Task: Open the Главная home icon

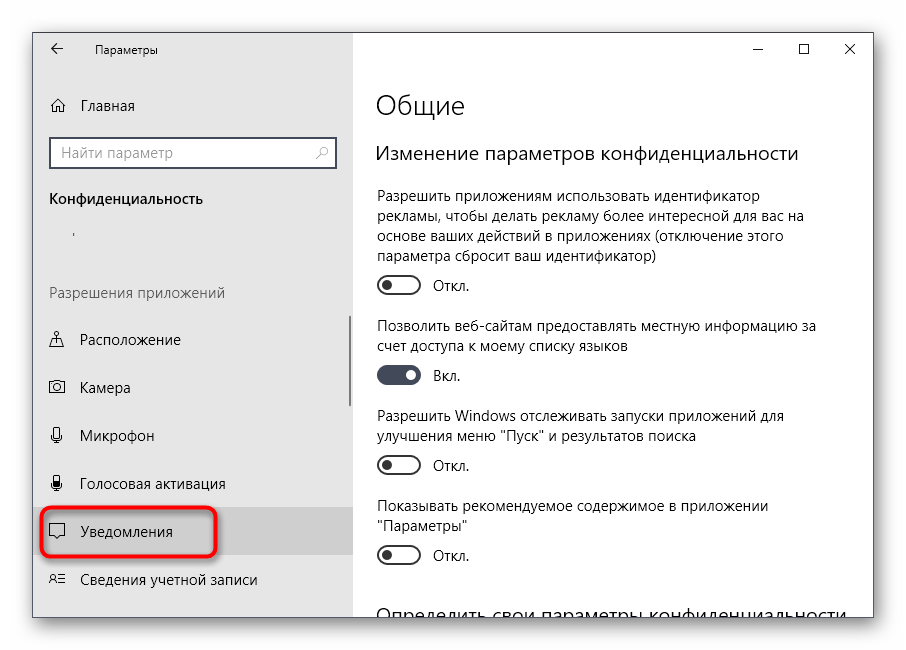Action: [x=58, y=106]
